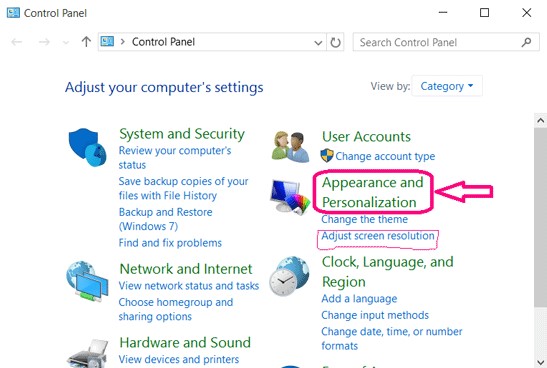The width and height of the screenshot is (547, 368).
Task: Click the User Accounts people icon
Action: pos(290,147)
